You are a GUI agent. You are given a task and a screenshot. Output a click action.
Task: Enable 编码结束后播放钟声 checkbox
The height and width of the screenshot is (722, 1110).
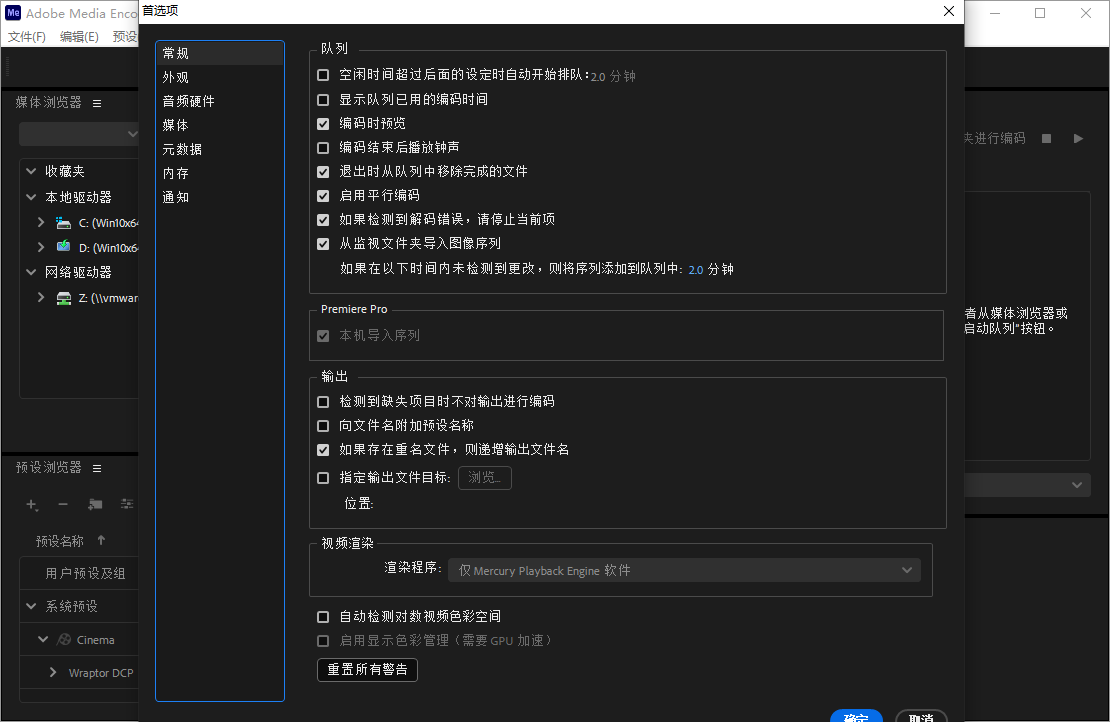[x=323, y=147]
